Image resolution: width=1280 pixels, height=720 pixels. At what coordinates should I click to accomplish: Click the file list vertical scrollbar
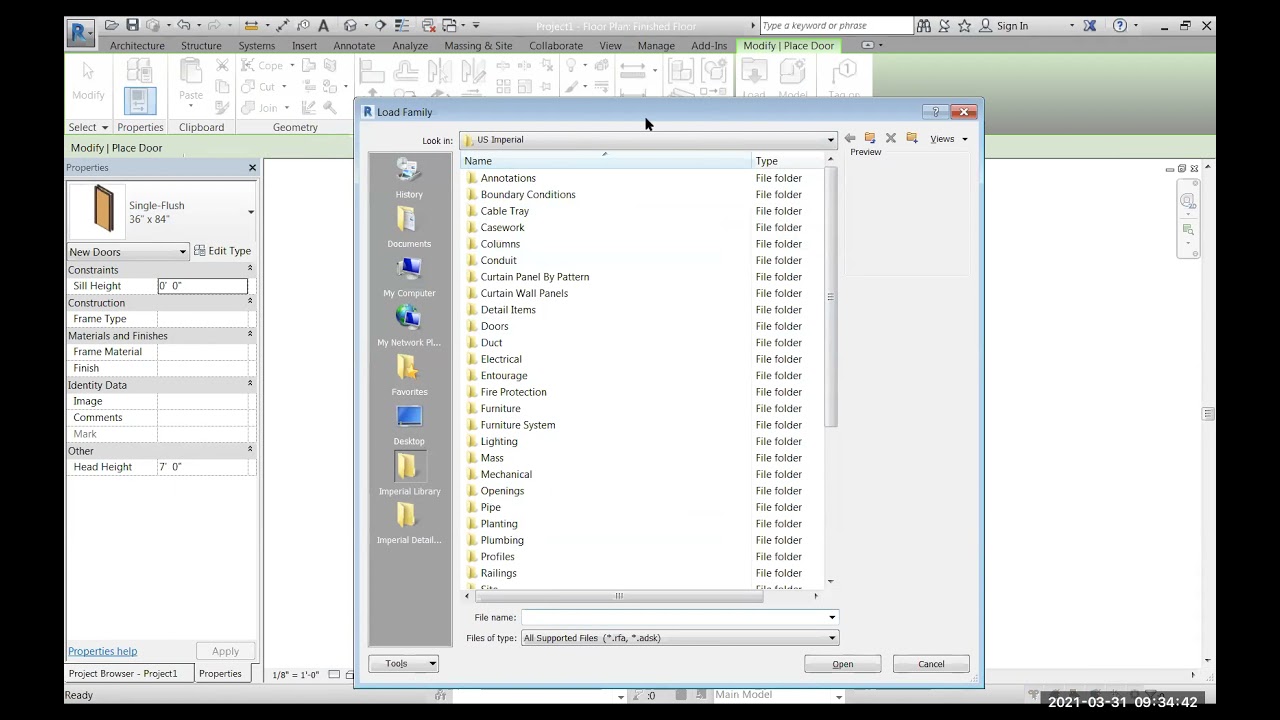pos(830,299)
